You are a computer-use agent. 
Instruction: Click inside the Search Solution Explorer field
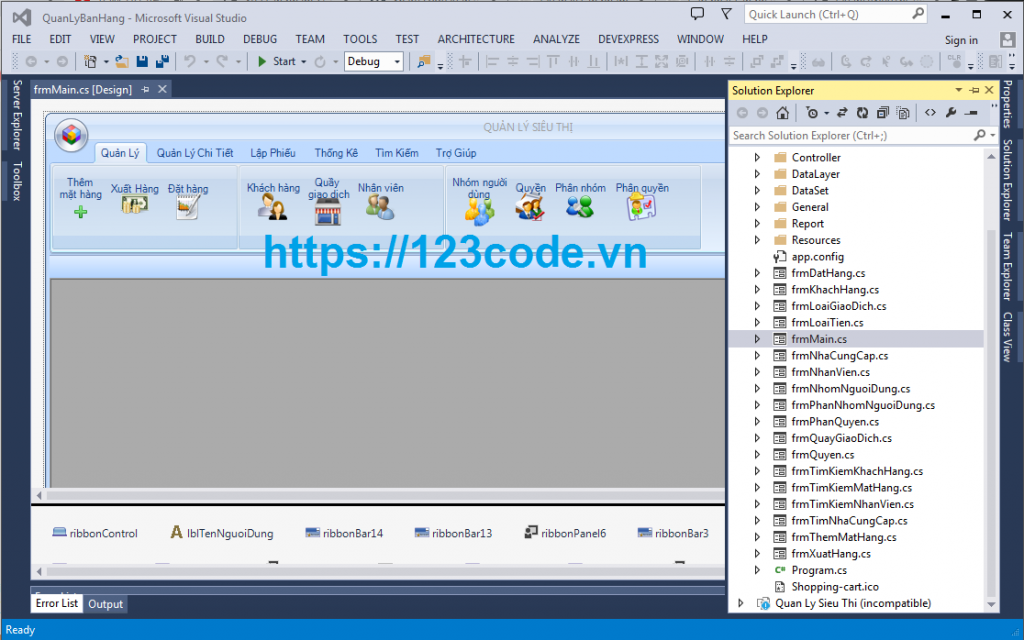(840, 135)
